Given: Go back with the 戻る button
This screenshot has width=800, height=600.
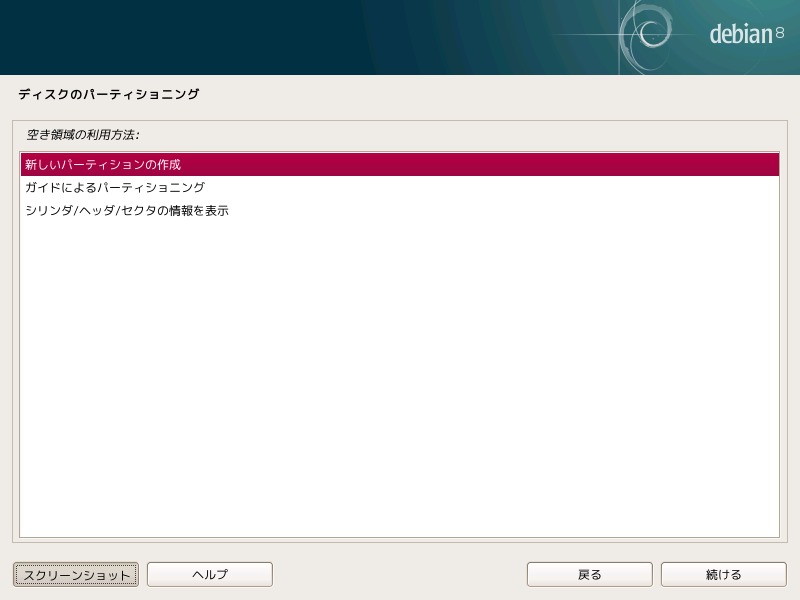Looking at the screenshot, I should 589,574.
